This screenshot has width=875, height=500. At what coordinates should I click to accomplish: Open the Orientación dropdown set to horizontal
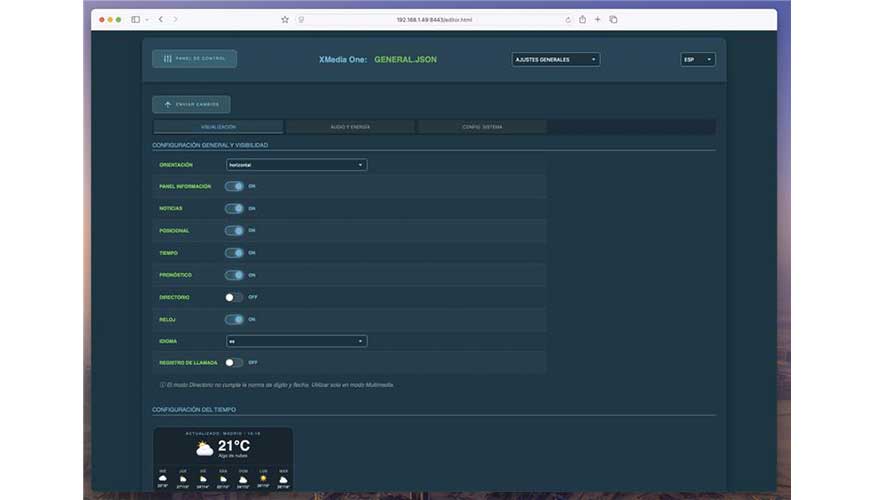297,165
